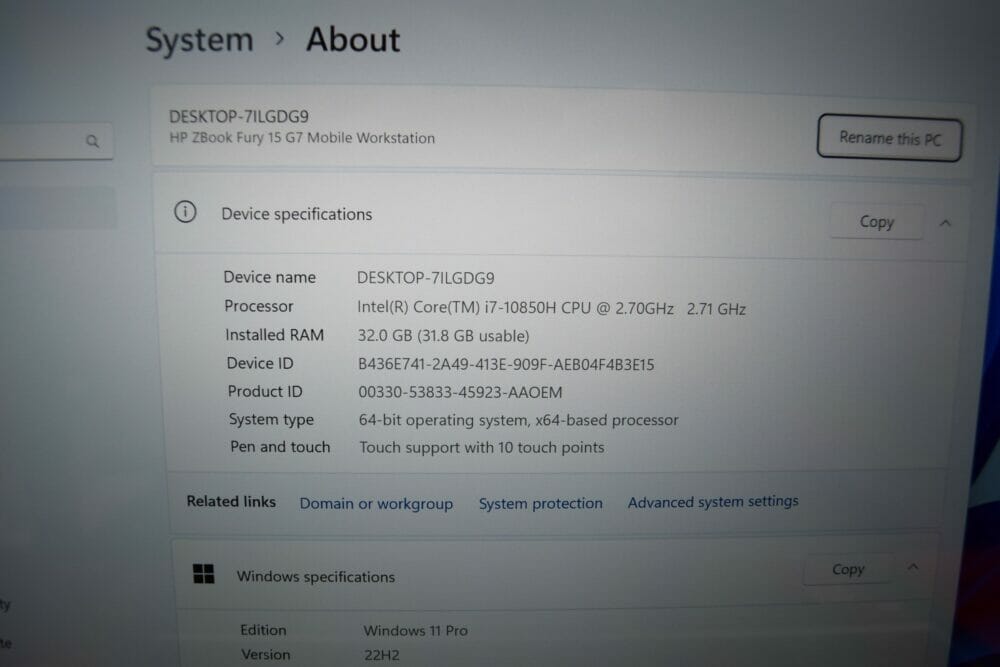Click the DESKTOP-7ILGDG9 header above the model name
This screenshot has height=667, width=1000.
pos(239,117)
